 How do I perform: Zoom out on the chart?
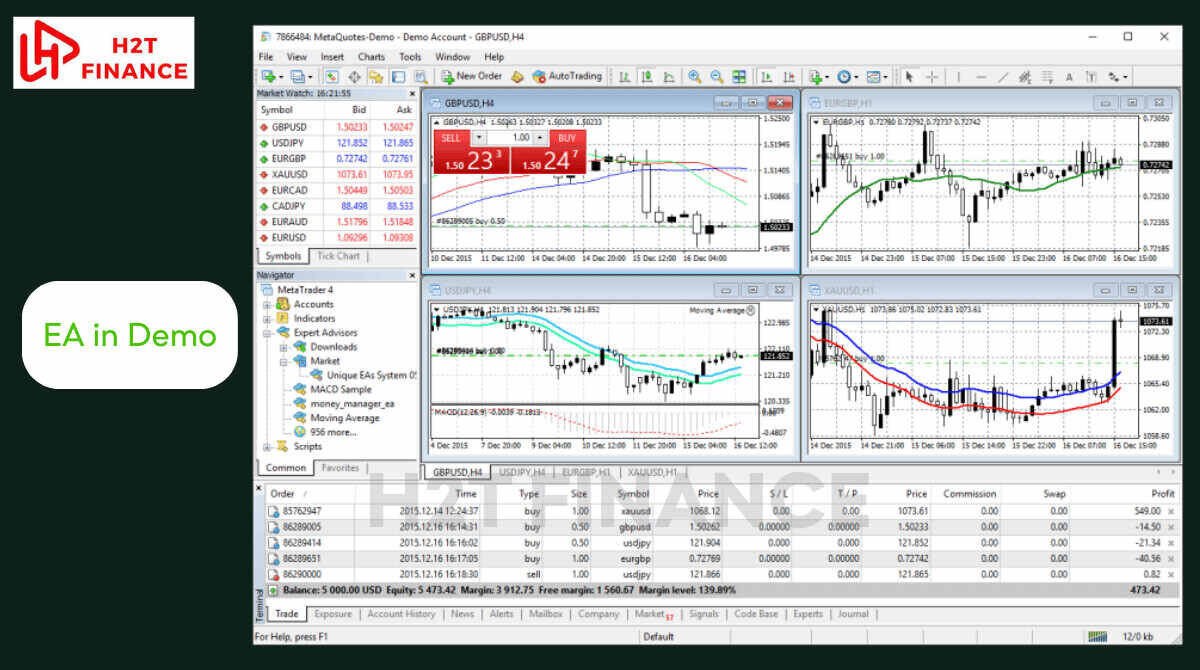(x=717, y=76)
